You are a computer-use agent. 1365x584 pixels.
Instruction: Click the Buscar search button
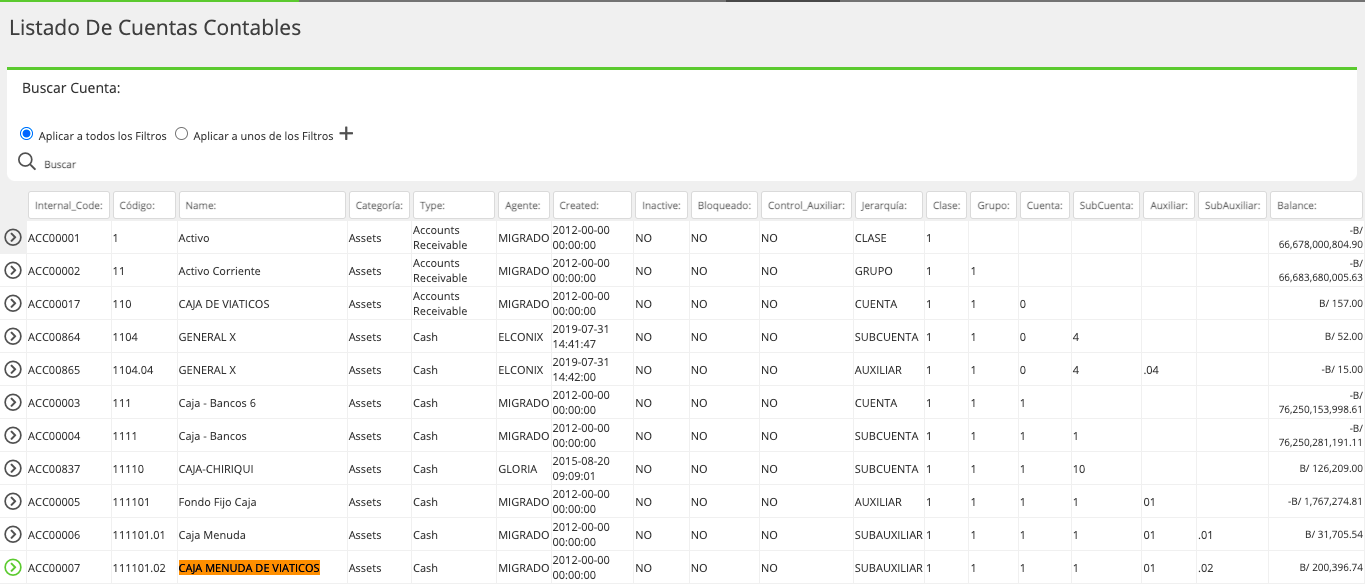pyautogui.click(x=60, y=164)
